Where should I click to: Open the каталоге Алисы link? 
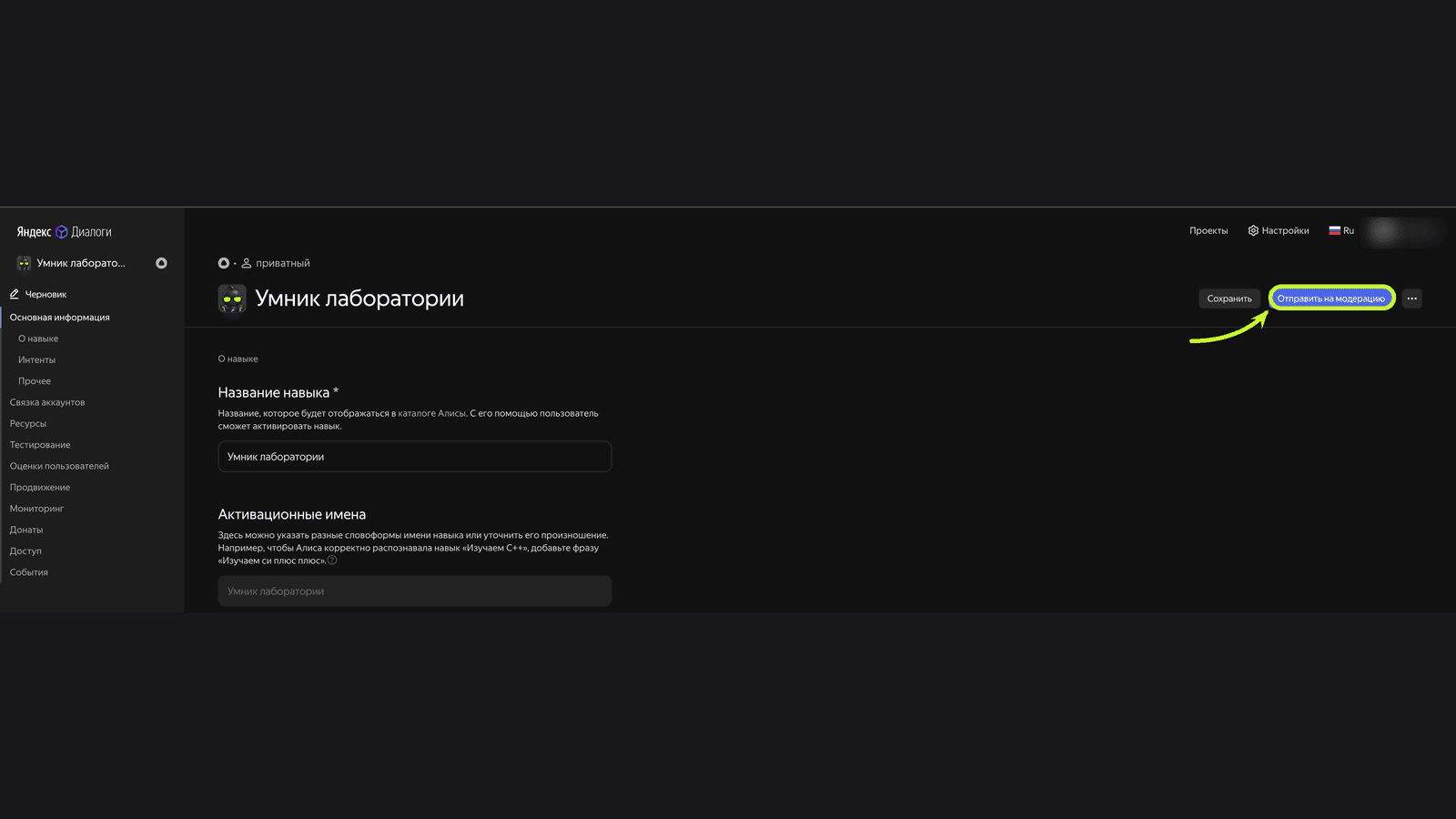tap(432, 413)
